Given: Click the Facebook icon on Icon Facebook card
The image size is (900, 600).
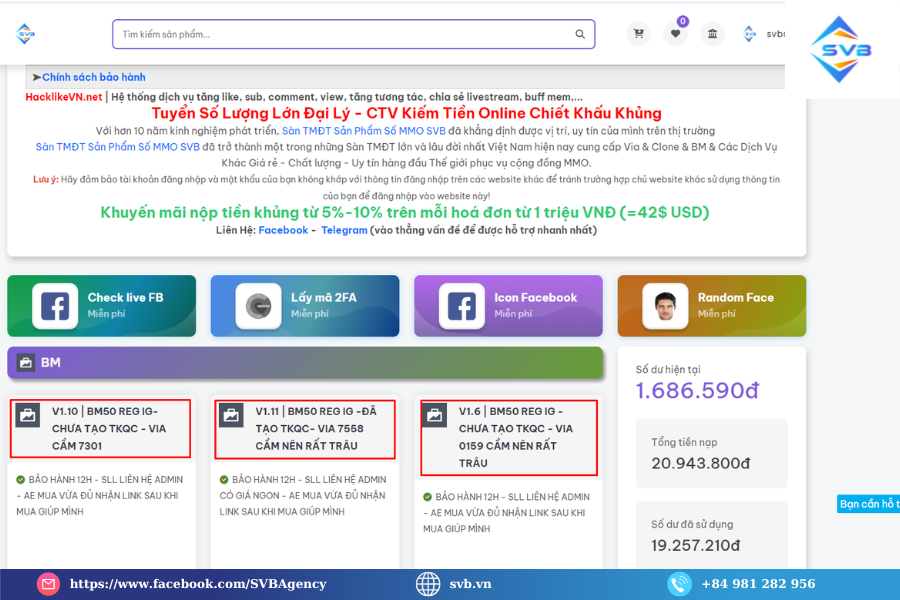Looking at the screenshot, I should point(462,306).
